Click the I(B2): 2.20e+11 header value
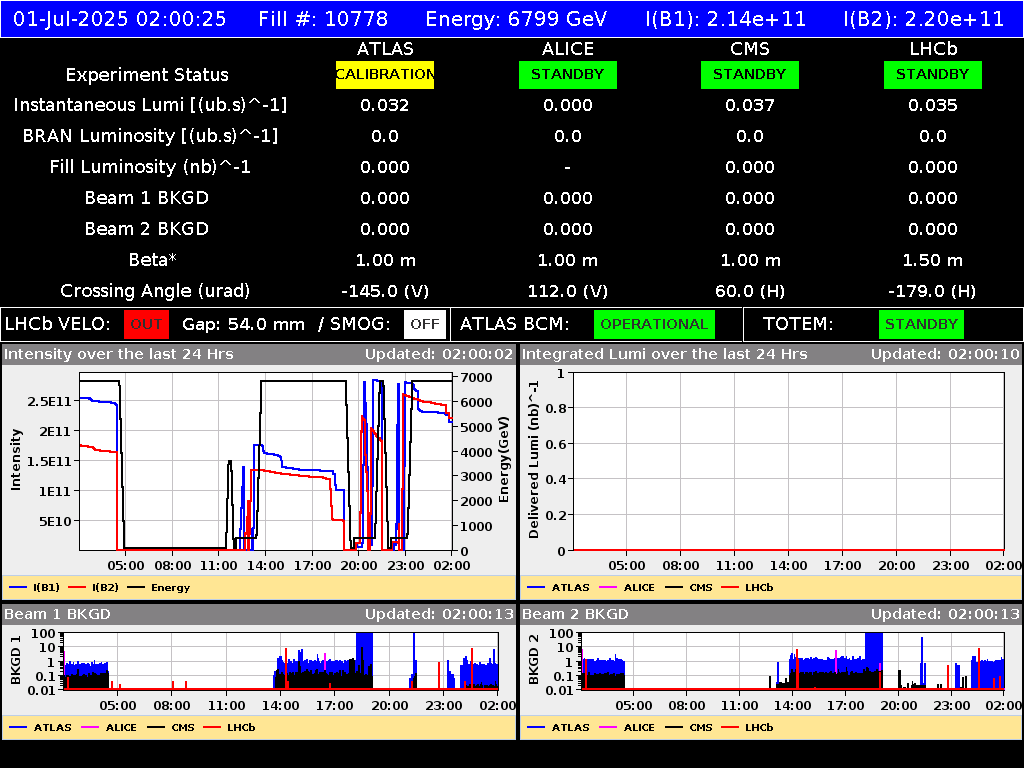1024x768 pixels. point(923,19)
